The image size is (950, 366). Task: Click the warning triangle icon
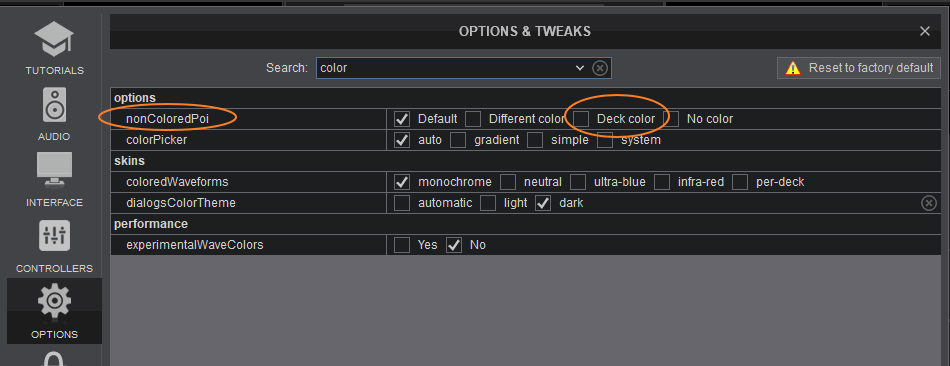point(792,68)
